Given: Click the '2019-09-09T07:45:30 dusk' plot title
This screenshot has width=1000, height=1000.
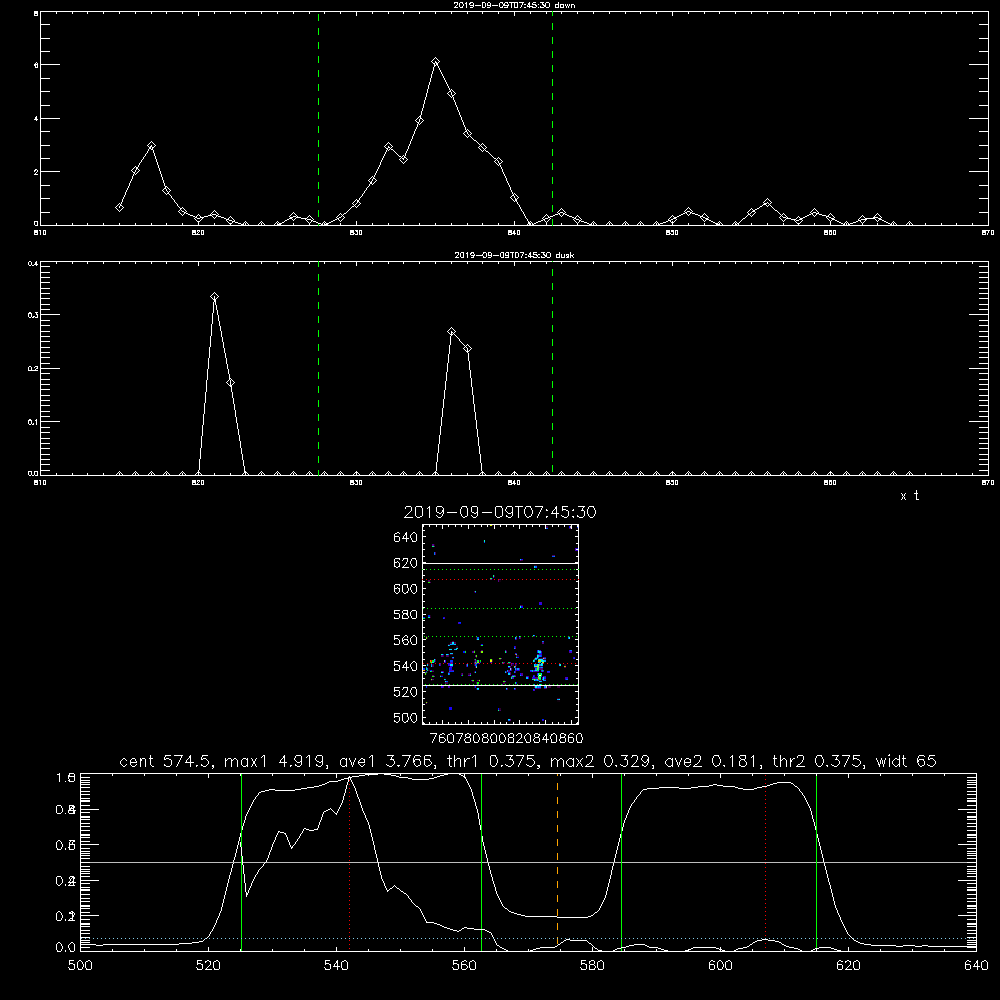Looking at the screenshot, I should click(514, 255).
